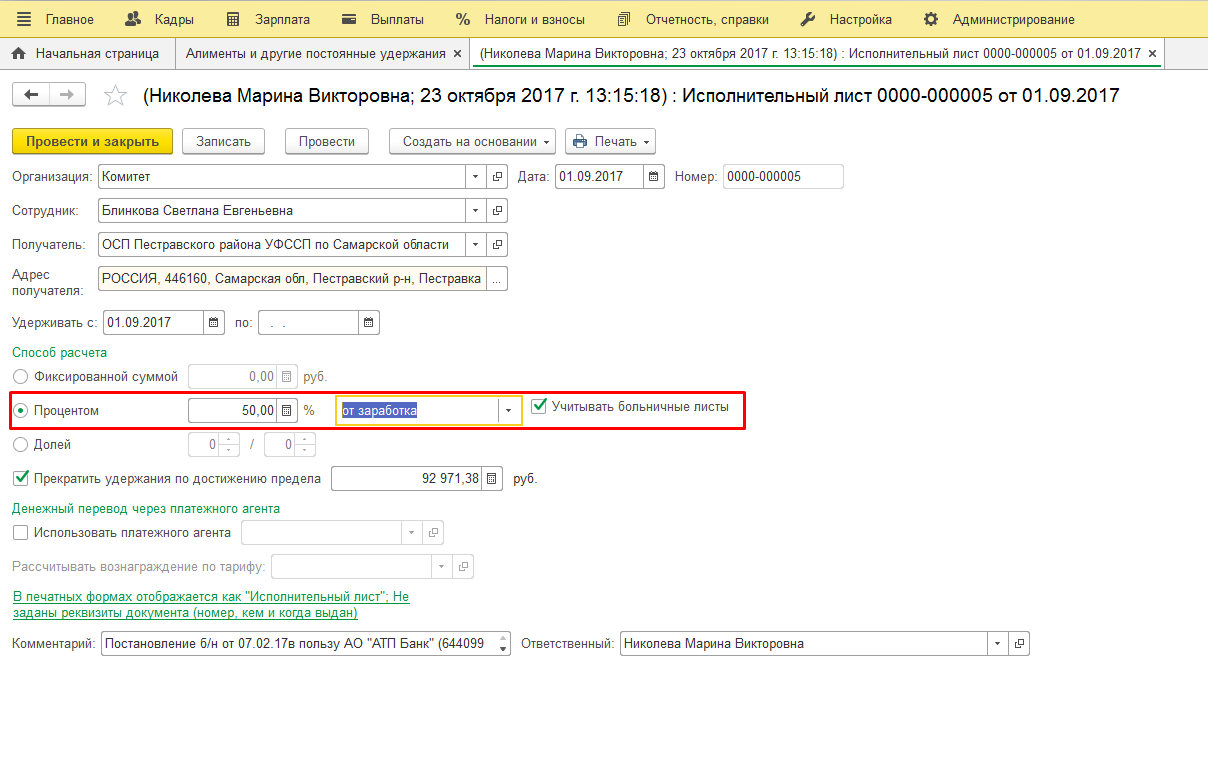1208x761 pixels.
Task: Expand the Responsible person dropdown
Action: (x=996, y=644)
